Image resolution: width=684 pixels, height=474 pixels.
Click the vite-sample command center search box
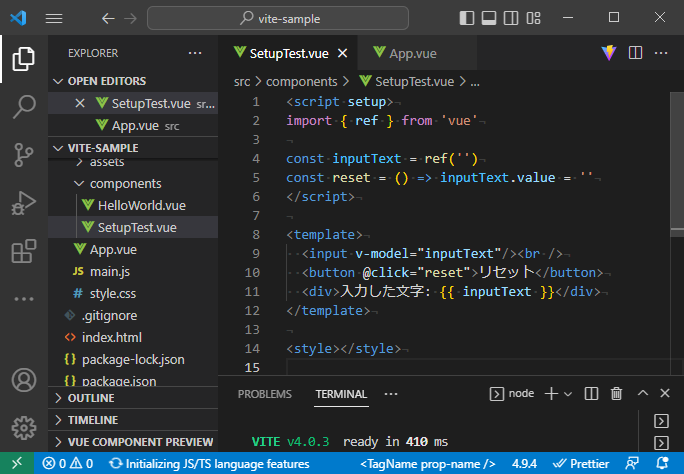coord(278,18)
